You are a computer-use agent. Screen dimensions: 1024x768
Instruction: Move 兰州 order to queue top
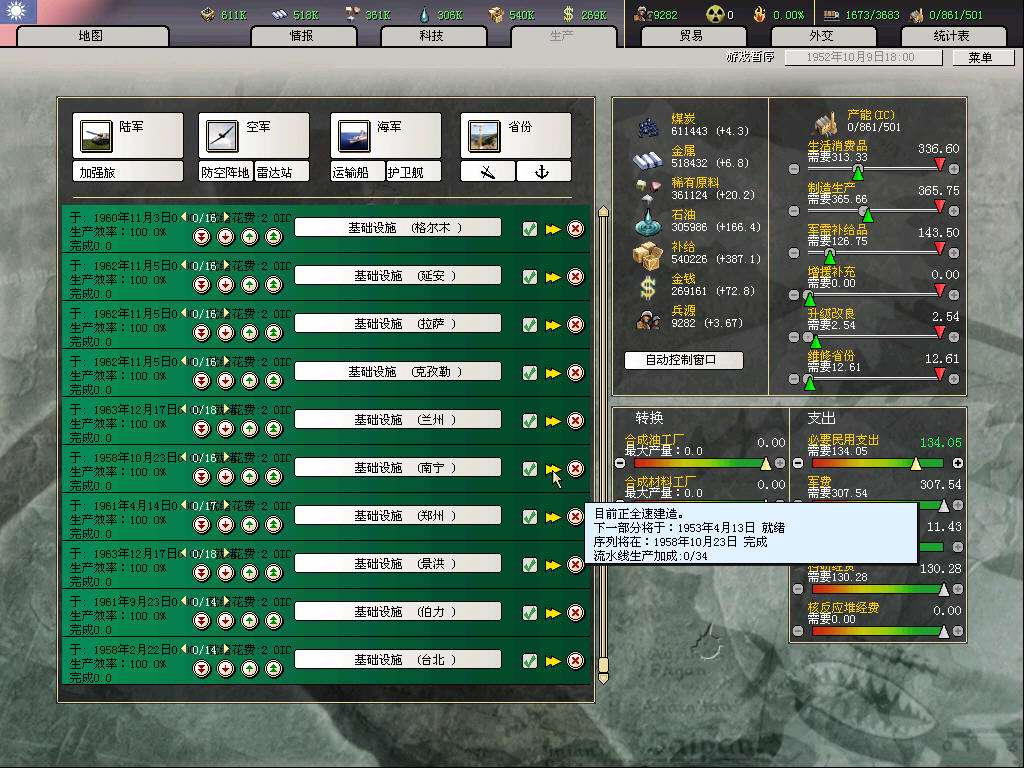point(274,428)
